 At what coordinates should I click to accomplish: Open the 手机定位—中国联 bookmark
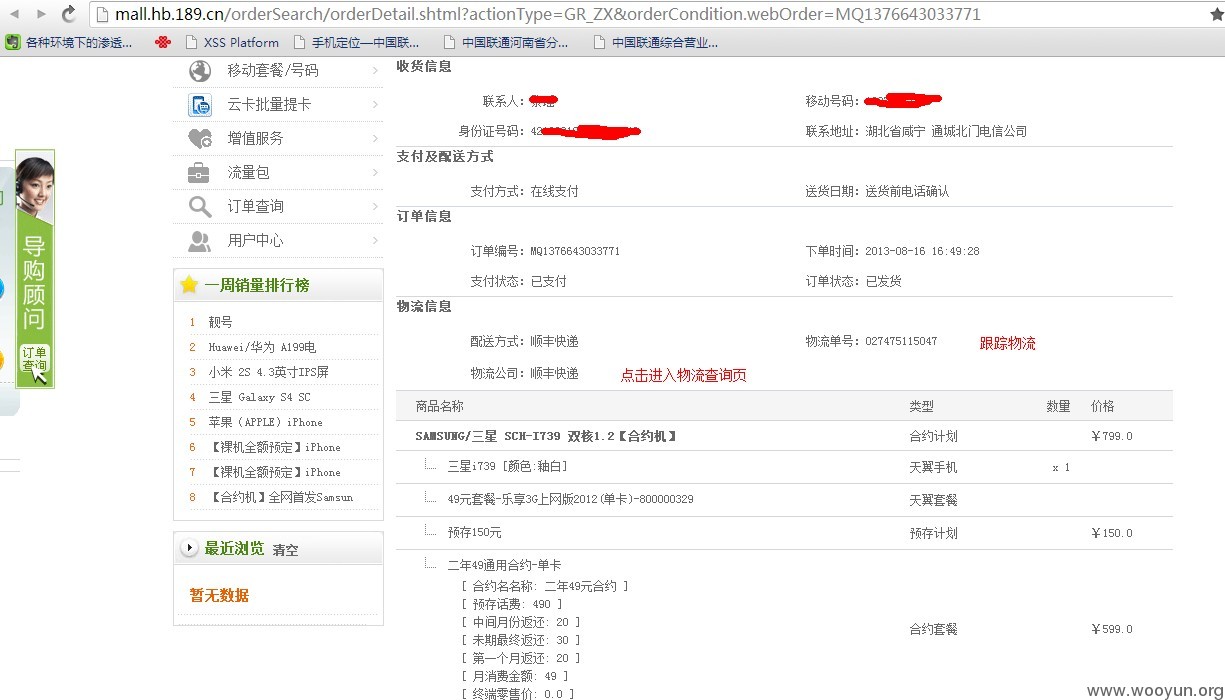(356, 42)
